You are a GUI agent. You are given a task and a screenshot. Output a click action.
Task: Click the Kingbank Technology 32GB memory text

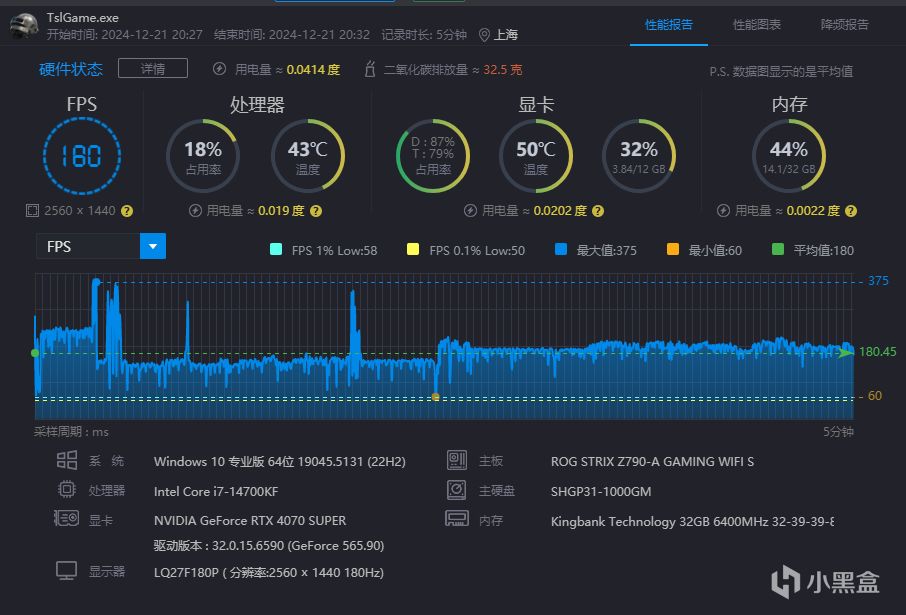[692, 521]
